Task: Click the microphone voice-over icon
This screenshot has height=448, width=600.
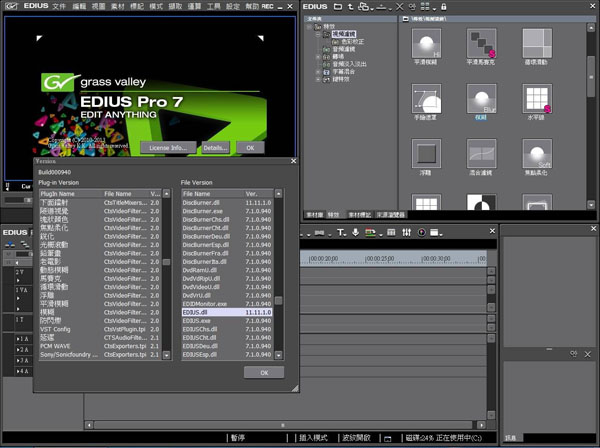Action: pyautogui.click(x=355, y=232)
